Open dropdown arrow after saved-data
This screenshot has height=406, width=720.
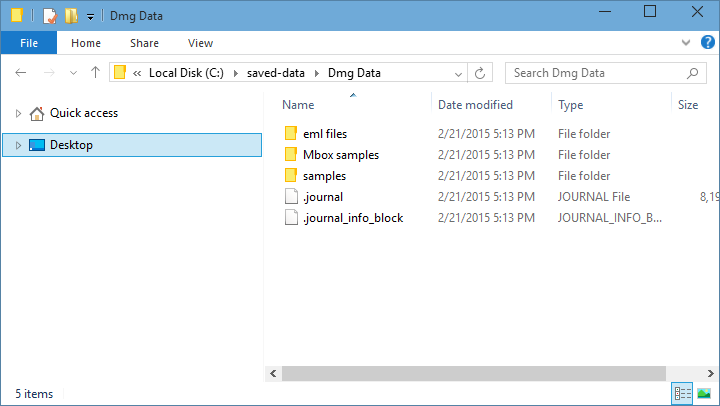click(x=316, y=73)
